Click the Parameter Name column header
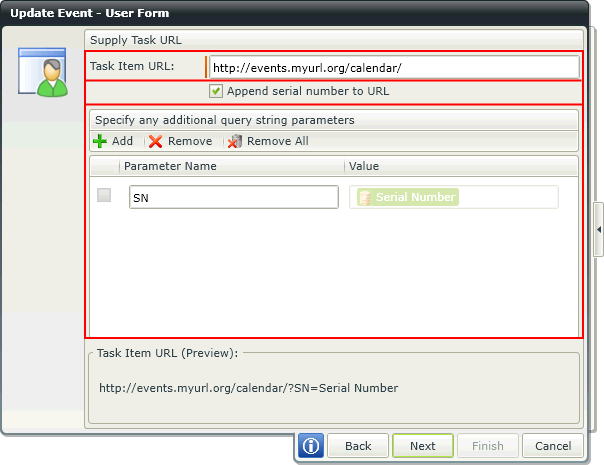The image size is (604, 465). [x=232, y=166]
